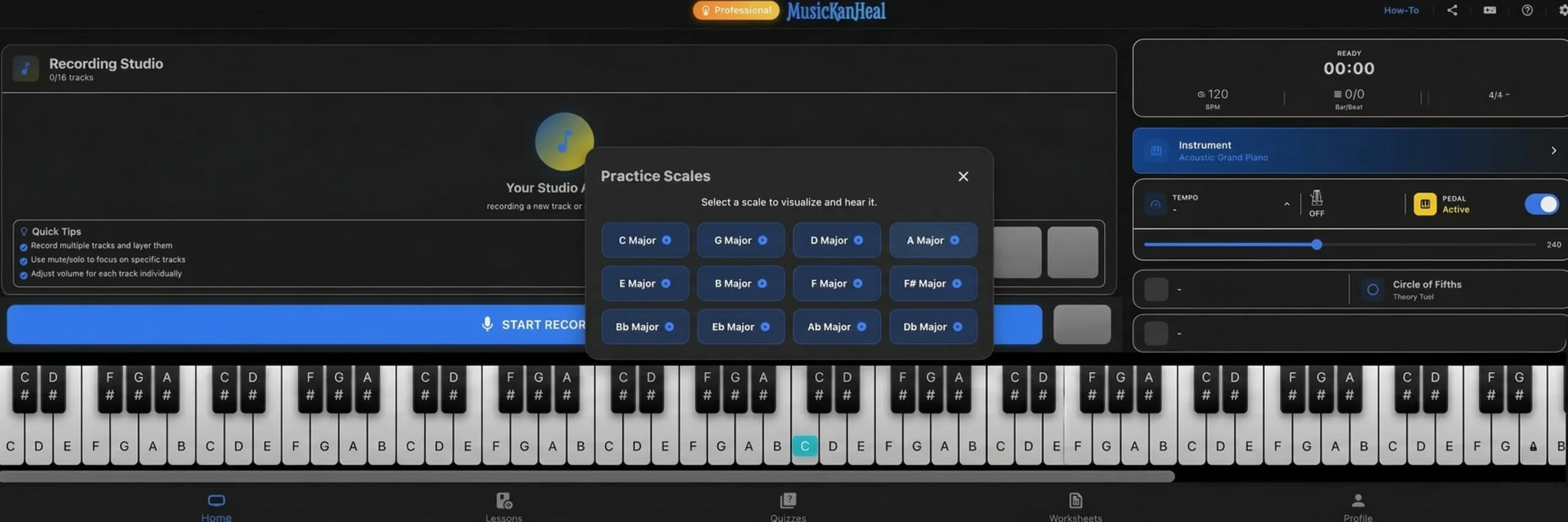Select the F Major scale
1568x522 pixels.
tap(837, 283)
